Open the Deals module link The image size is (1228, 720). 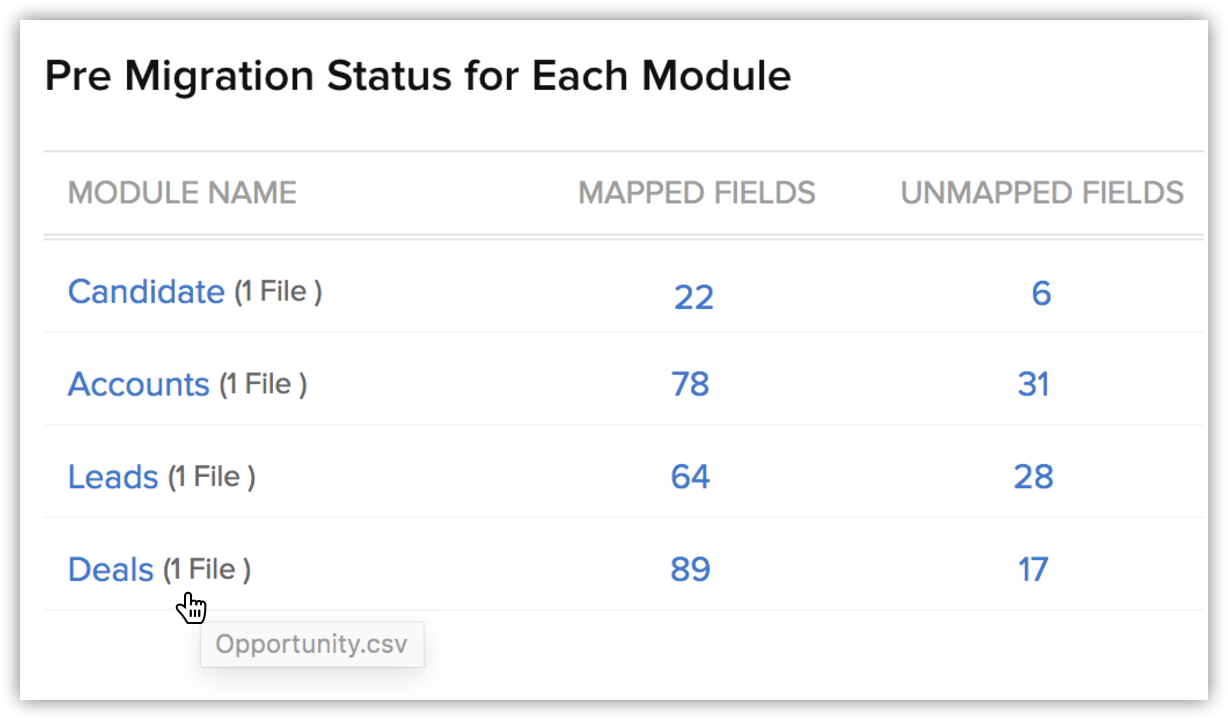[x=110, y=570]
